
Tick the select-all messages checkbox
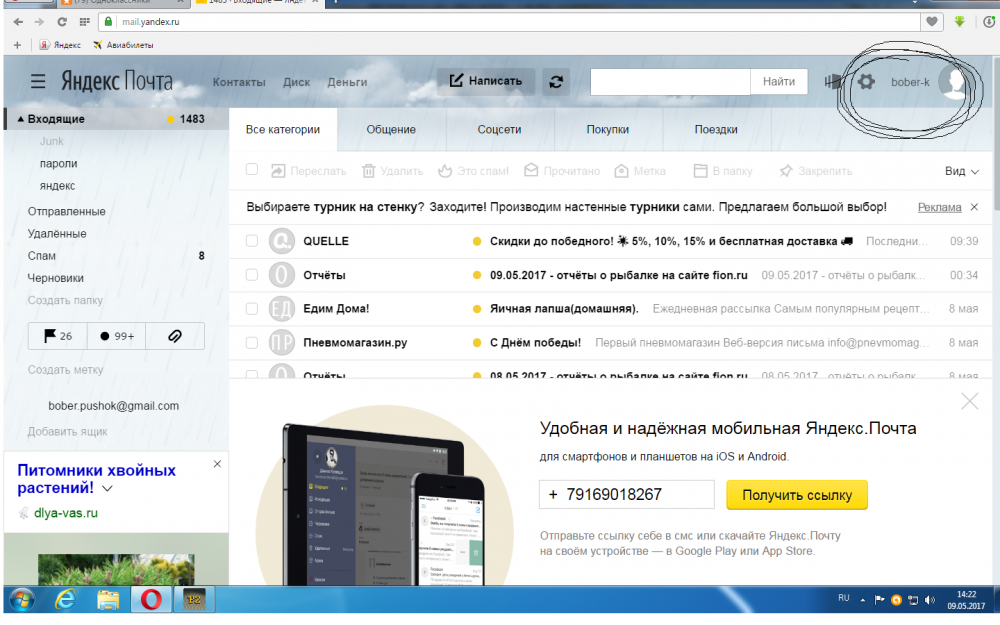pyautogui.click(x=252, y=170)
